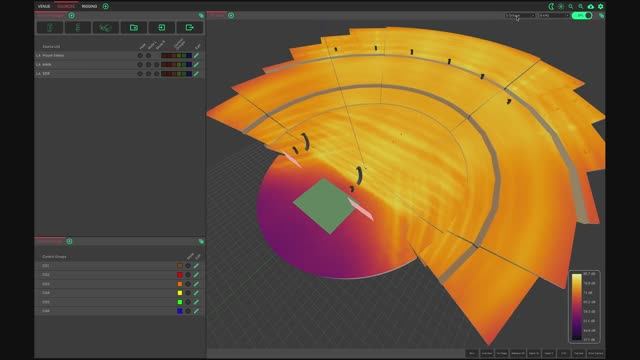Switch to the VENUE tab
The height and width of the screenshot is (360, 640).
coord(44,6)
